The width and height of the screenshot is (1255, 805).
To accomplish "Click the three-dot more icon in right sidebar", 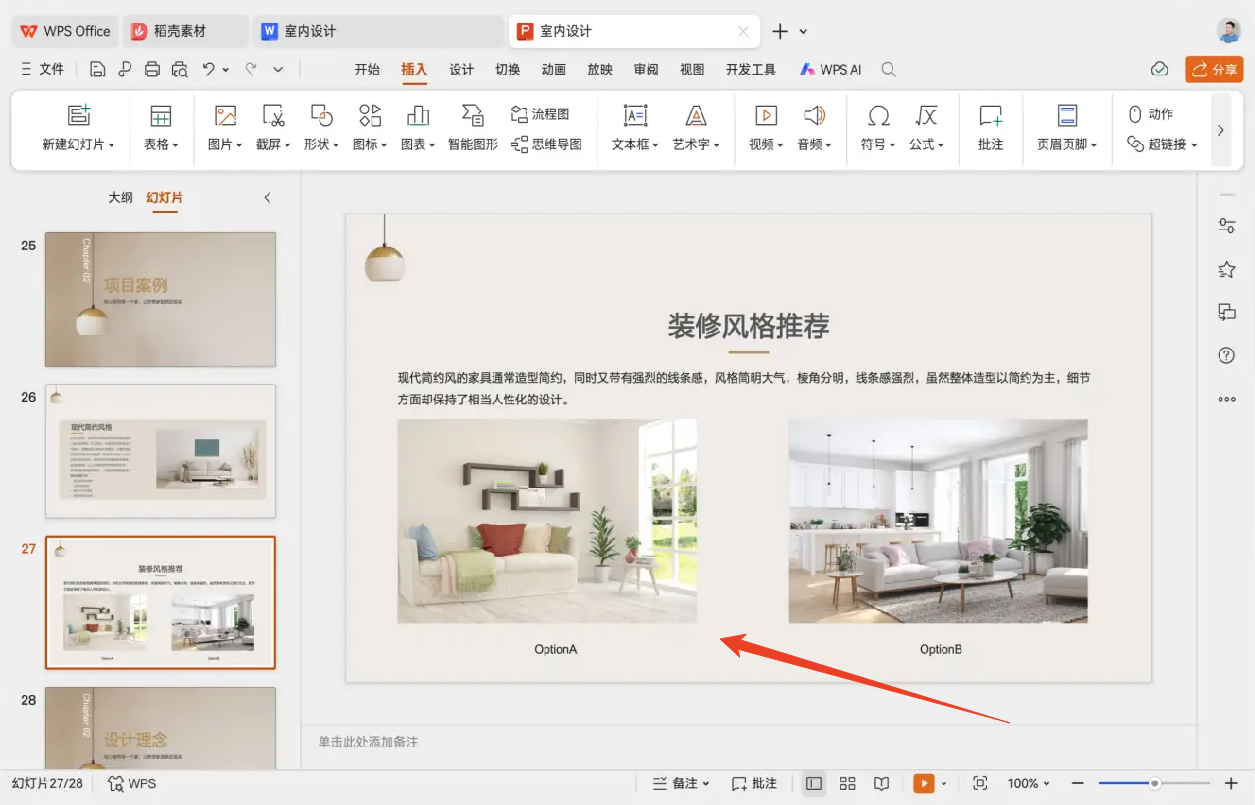I will click(x=1227, y=399).
